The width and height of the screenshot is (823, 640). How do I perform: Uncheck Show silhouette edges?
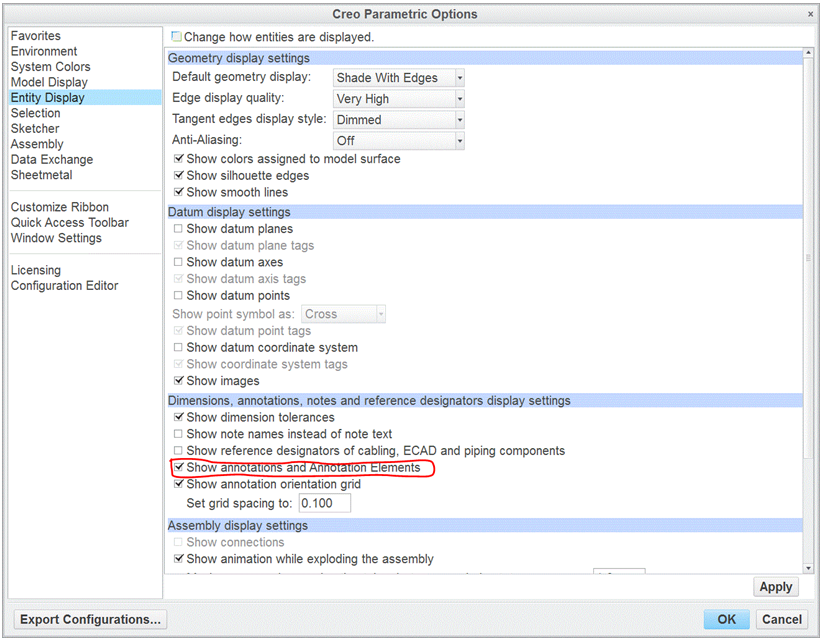pos(178,175)
